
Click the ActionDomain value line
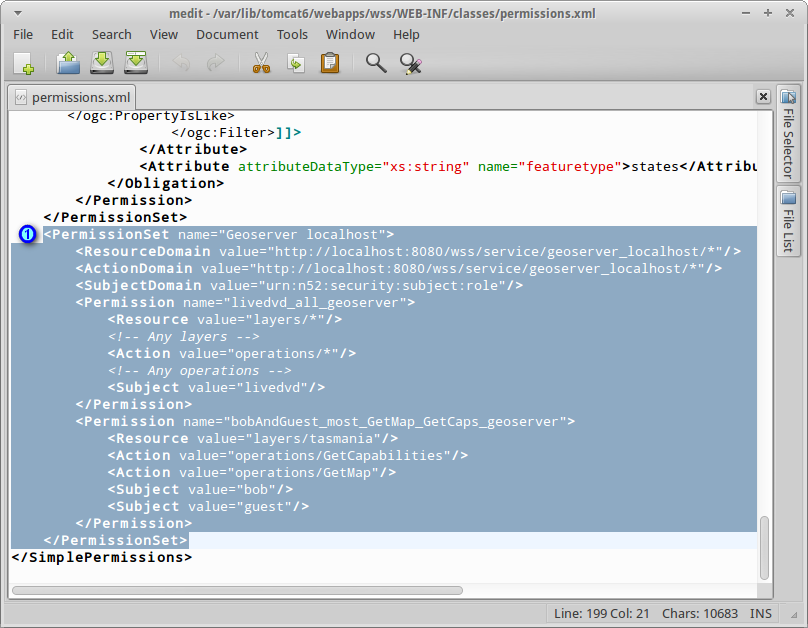pyautogui.click(x=399, y=268)
